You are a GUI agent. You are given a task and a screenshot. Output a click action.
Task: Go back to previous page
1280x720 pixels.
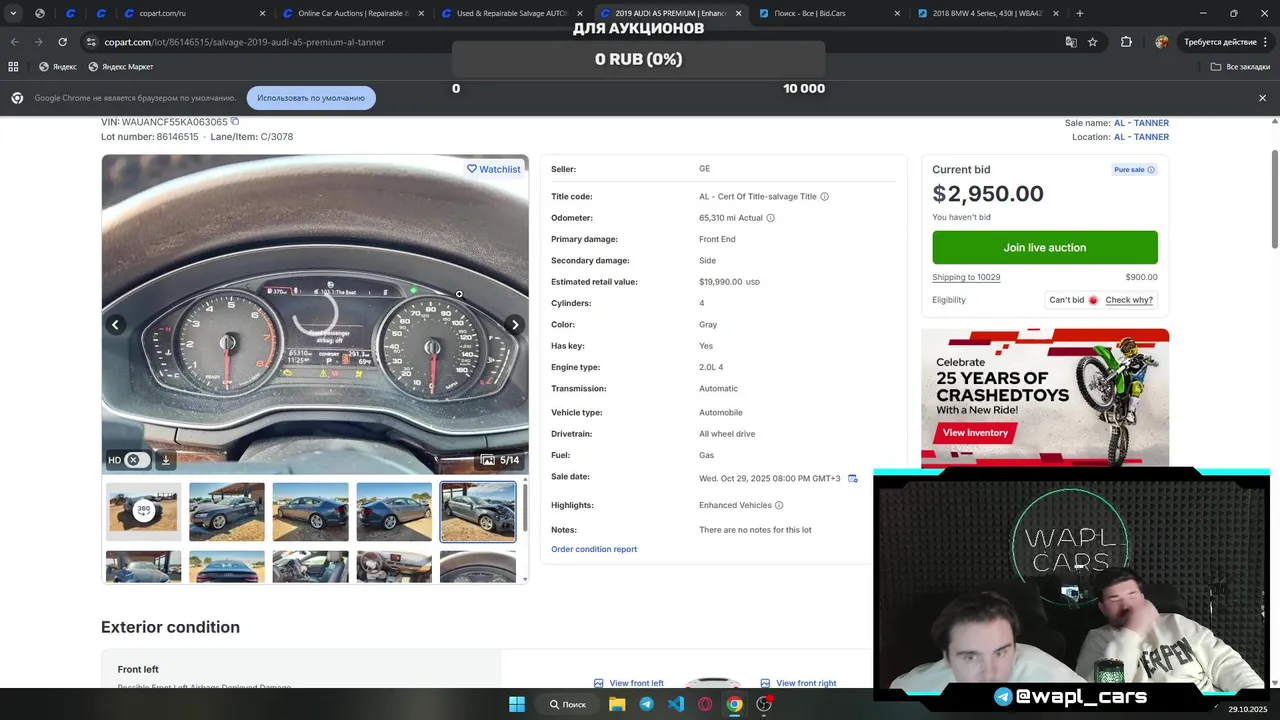click(14, 42)
